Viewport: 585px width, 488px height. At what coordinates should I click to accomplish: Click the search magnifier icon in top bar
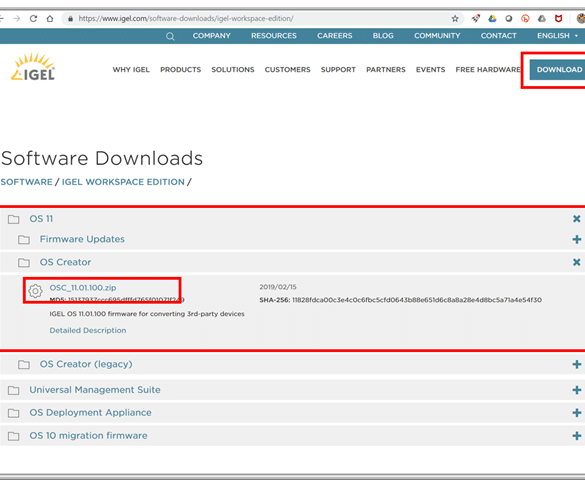tap(170, 36)
